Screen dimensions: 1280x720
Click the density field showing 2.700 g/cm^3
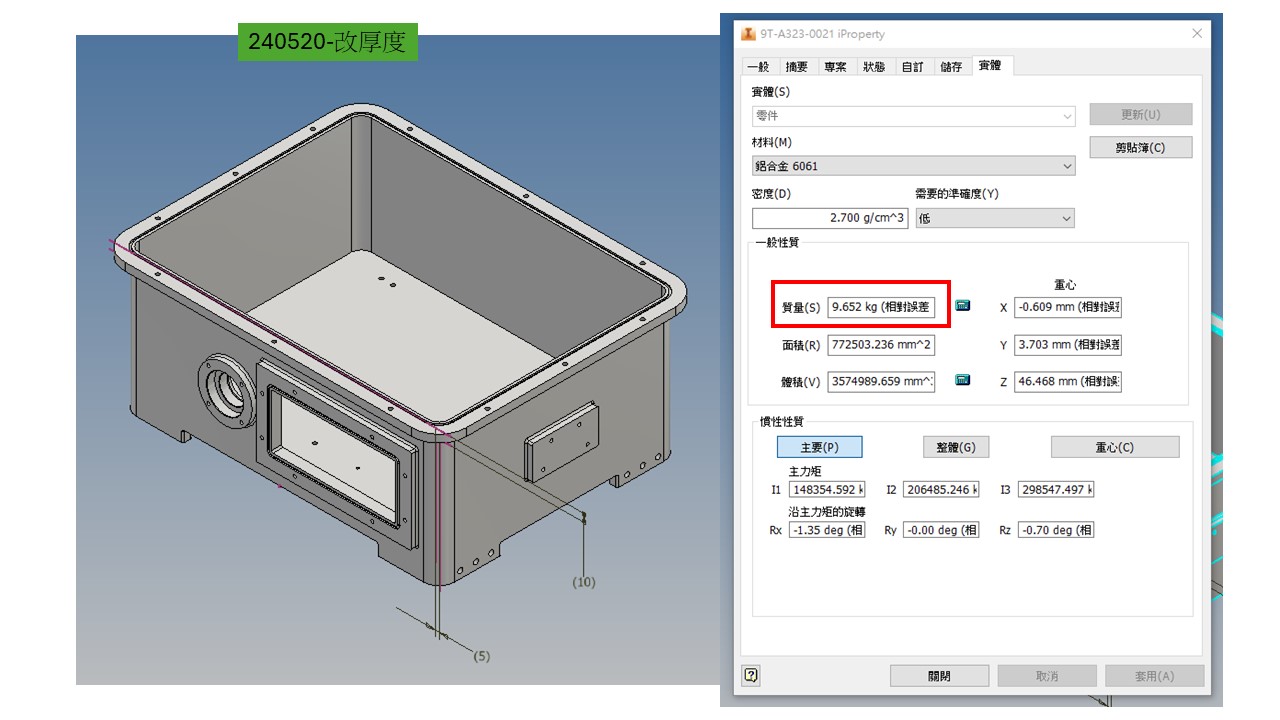[830, 218]
